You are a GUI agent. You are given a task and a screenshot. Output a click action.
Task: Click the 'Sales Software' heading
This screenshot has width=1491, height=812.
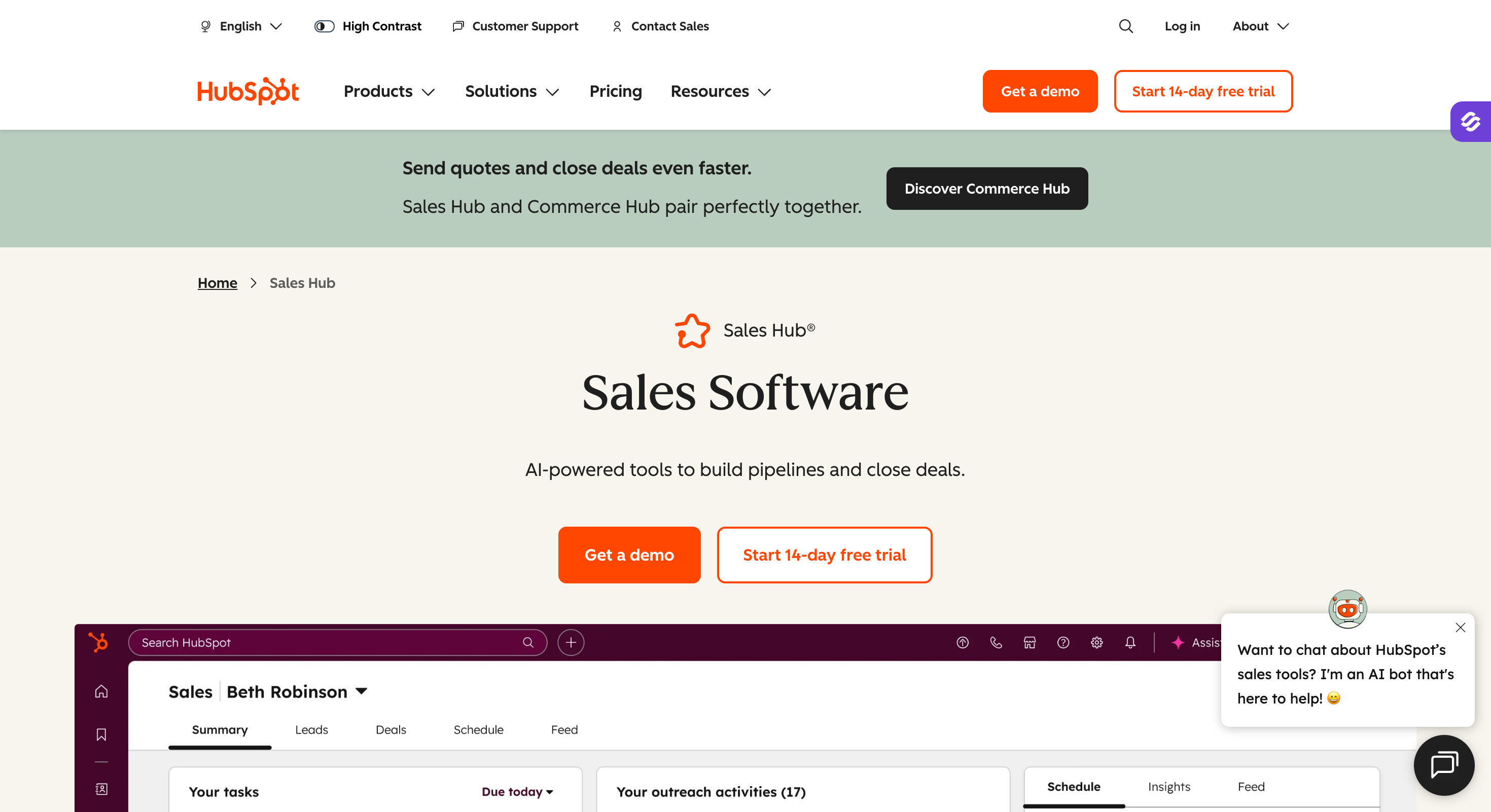(x=745, y=393)
